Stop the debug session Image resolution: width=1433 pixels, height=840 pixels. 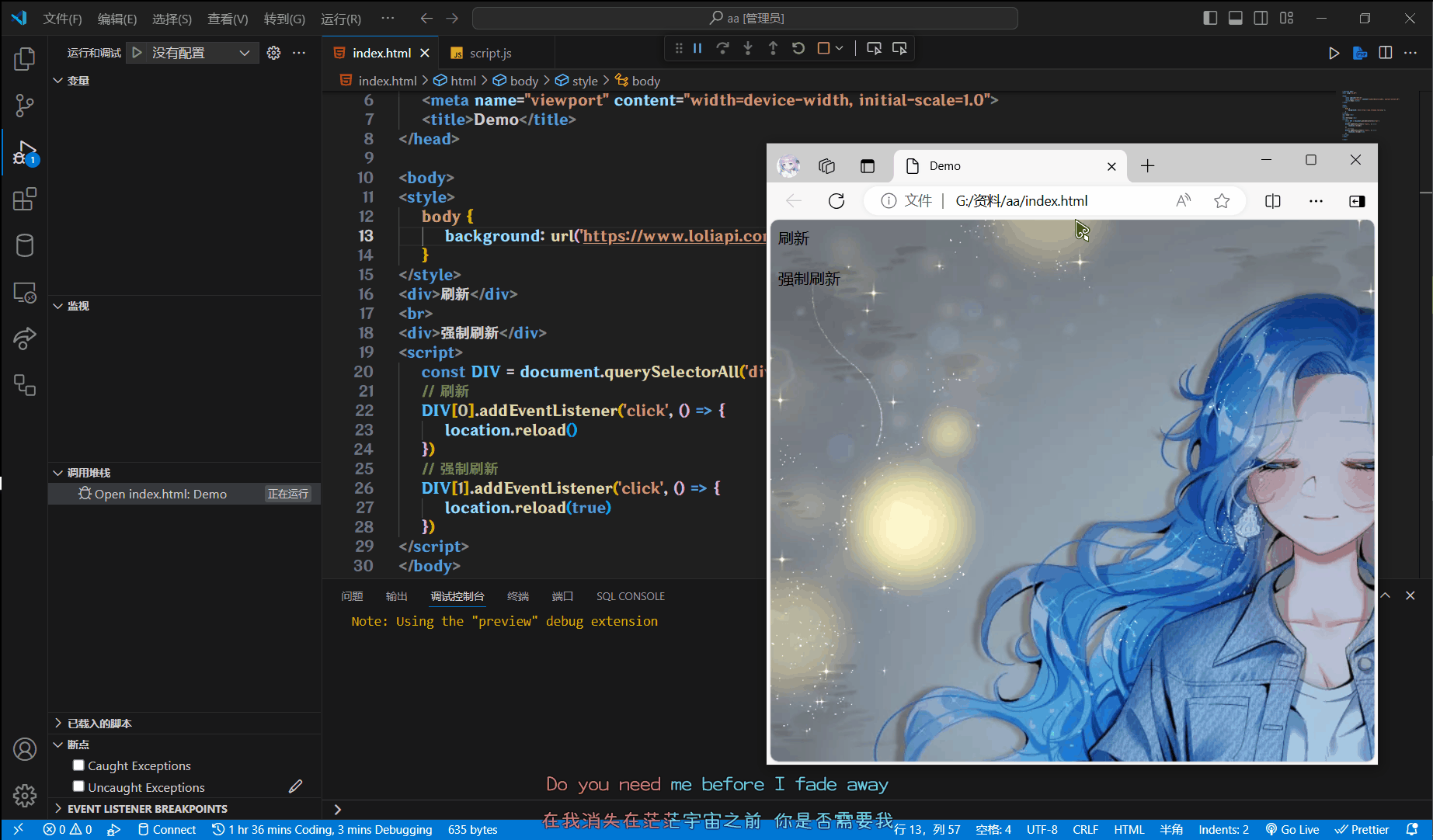(823, 48)
